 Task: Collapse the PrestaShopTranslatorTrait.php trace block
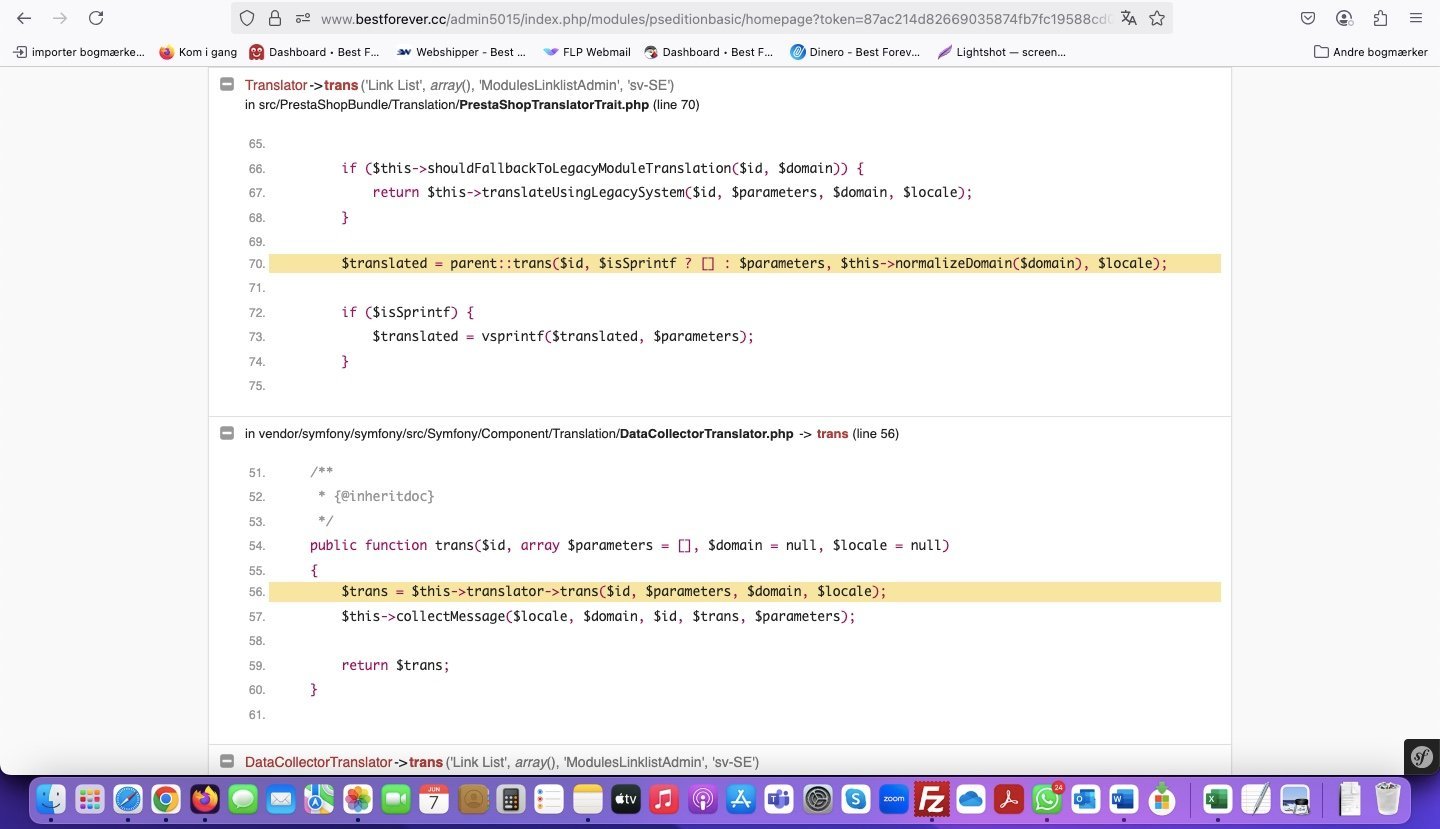coord(227,85)
